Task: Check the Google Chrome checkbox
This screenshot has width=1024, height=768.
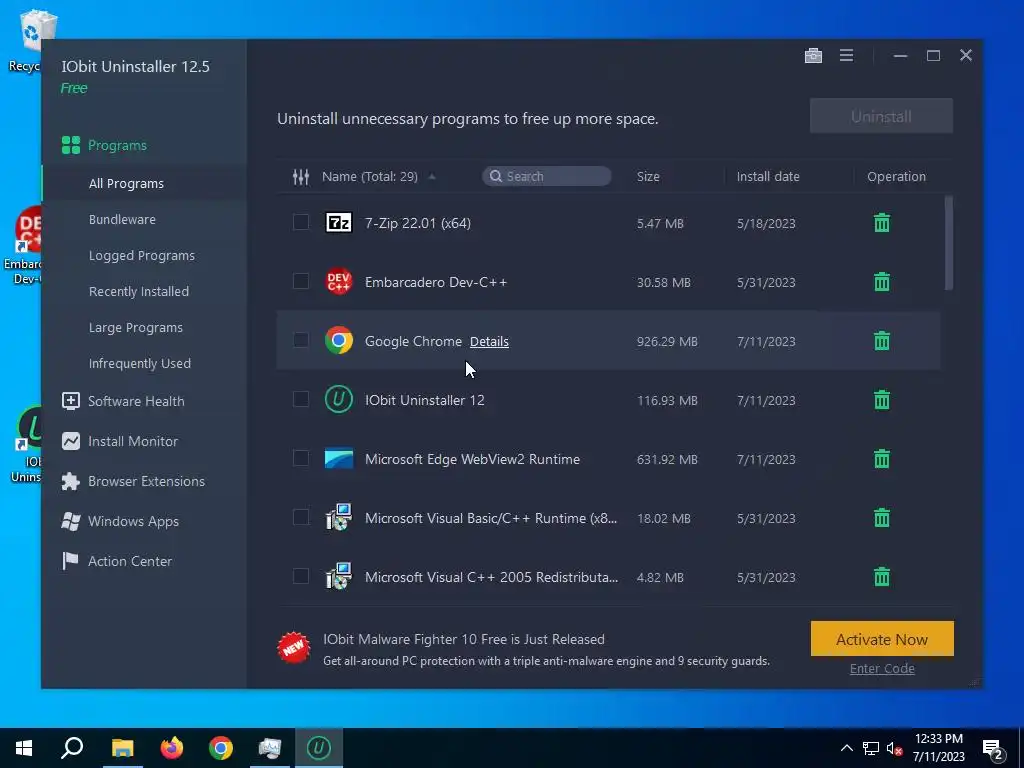Action: [x=300, y=340]
